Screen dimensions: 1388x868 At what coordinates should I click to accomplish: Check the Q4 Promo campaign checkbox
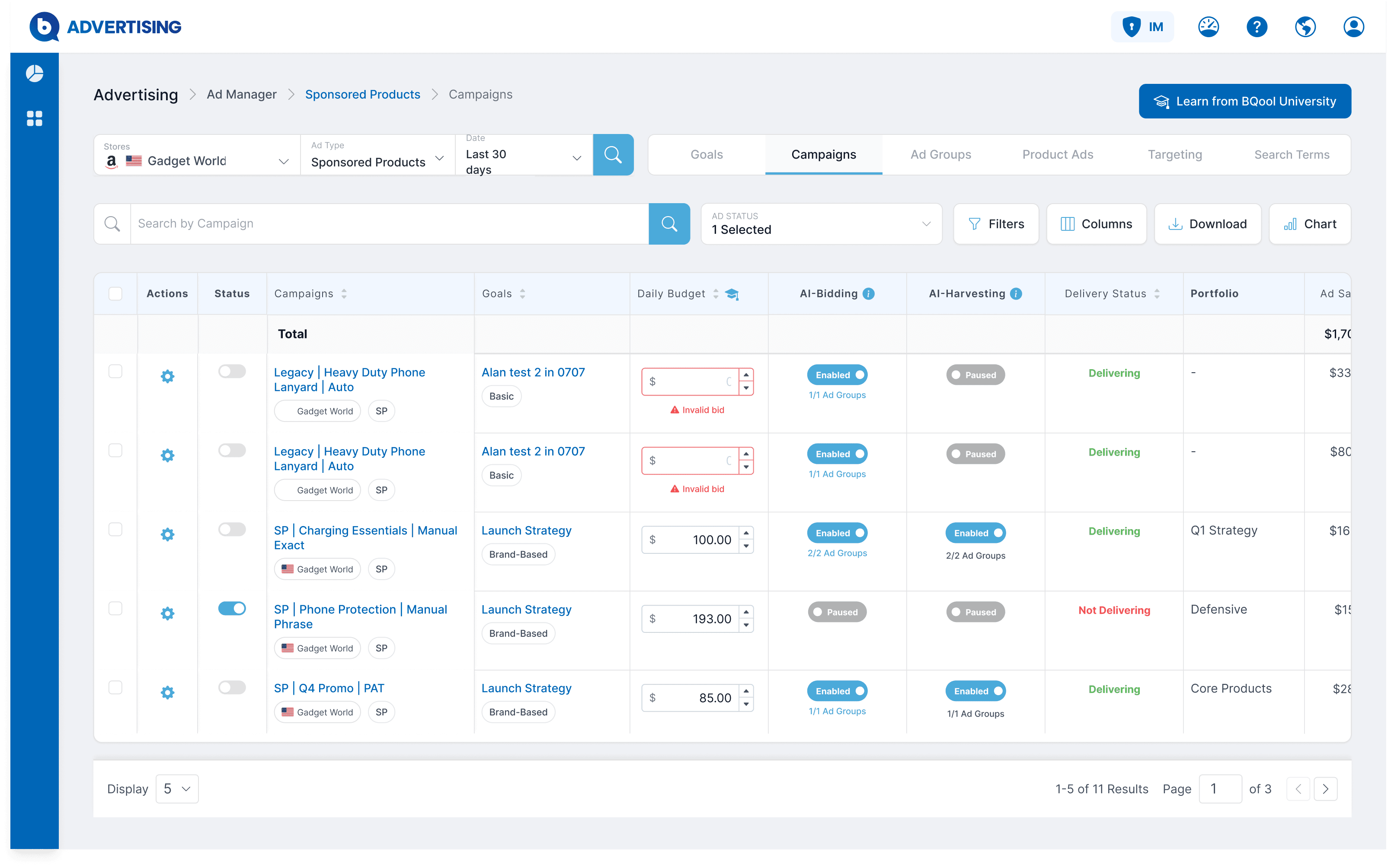(115, 687)
